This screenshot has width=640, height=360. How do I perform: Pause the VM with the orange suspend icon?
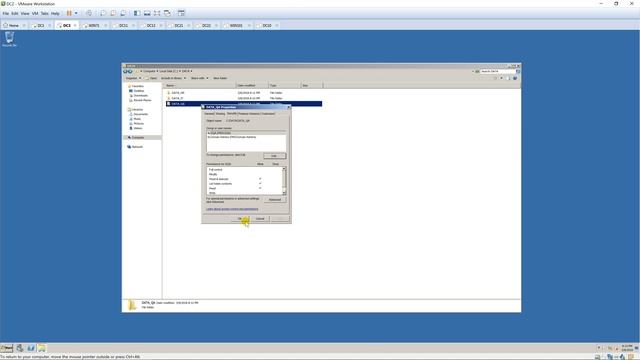(69, 13)
